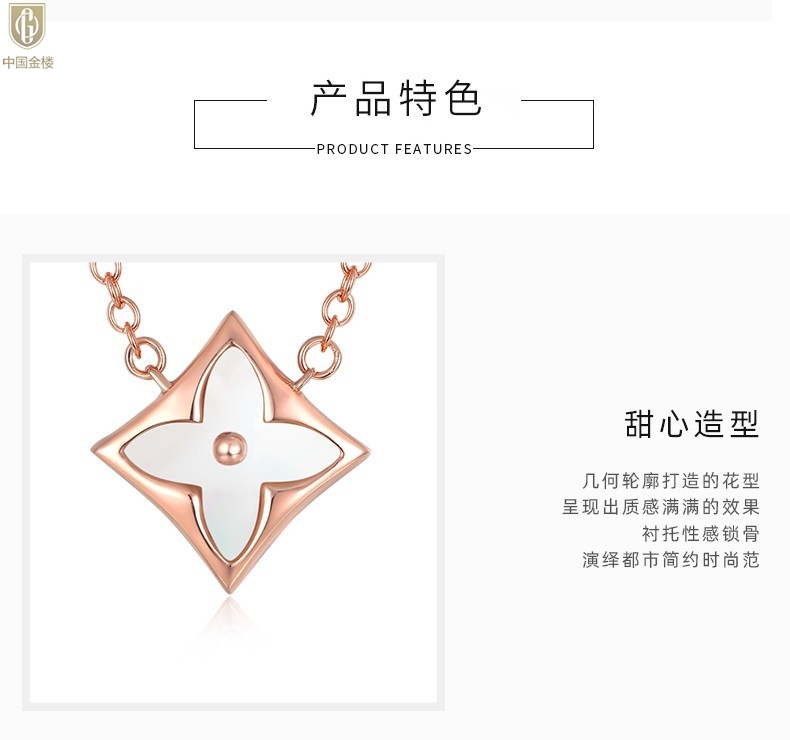790x740 pixels.
Task: Click the pendant's top pointed tip
Action: coord(232,317)
